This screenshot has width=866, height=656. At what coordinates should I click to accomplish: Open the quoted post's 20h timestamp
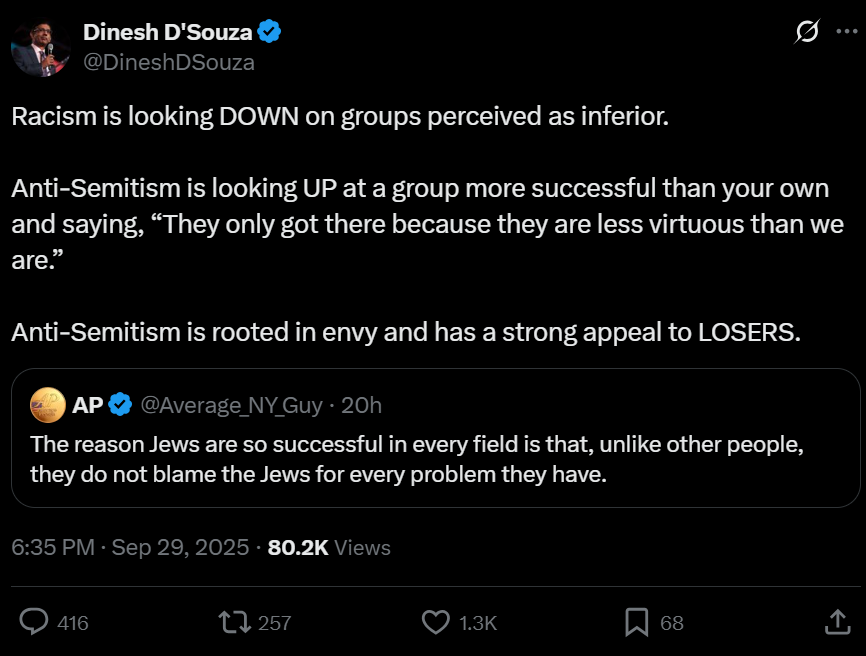pyautogui.click(x=361, y=405)
